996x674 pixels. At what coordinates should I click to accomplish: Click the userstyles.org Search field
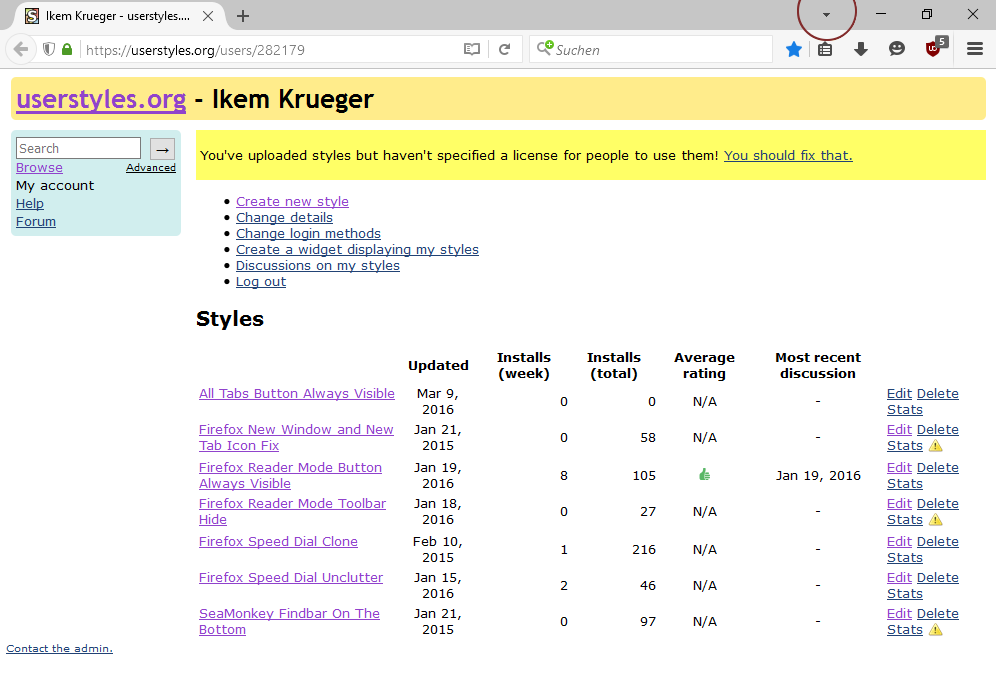click(78, 148)
